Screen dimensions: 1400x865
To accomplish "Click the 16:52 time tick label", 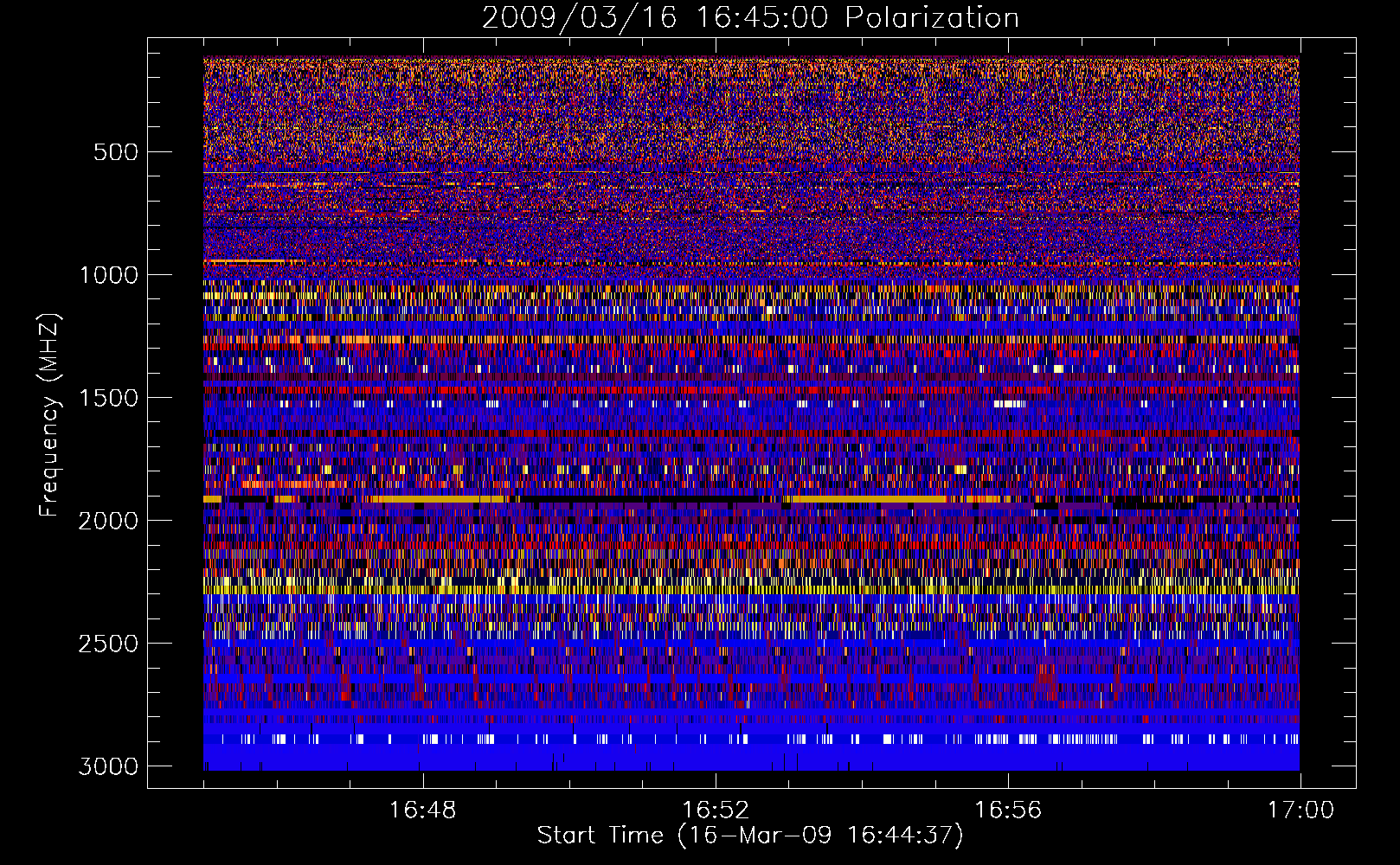I will (x=716, y=811).
